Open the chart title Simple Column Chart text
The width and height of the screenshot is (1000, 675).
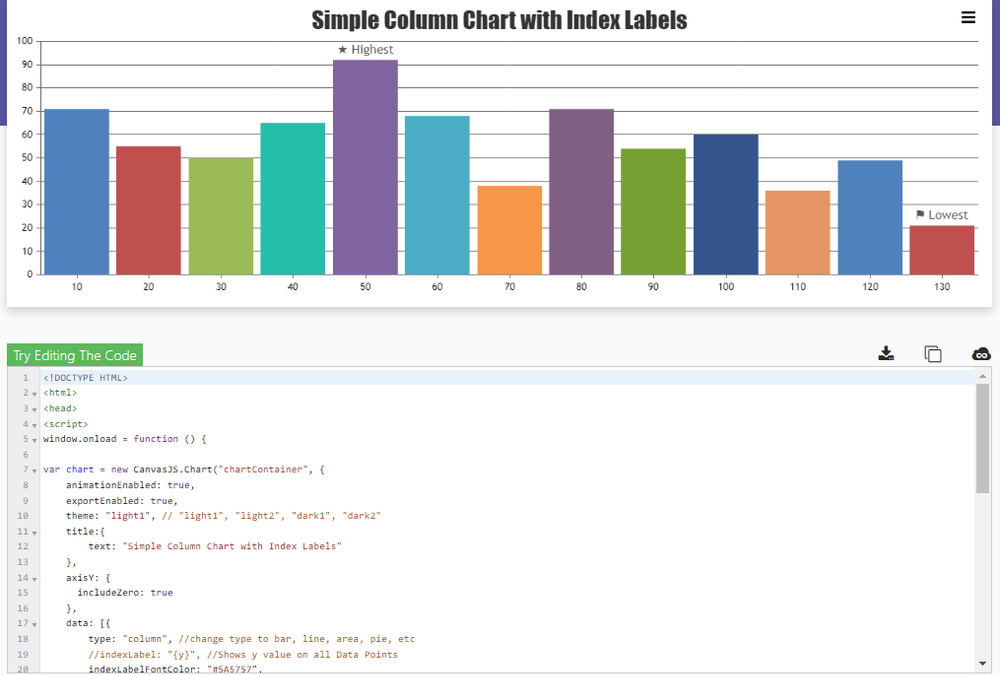click(499, 19)
